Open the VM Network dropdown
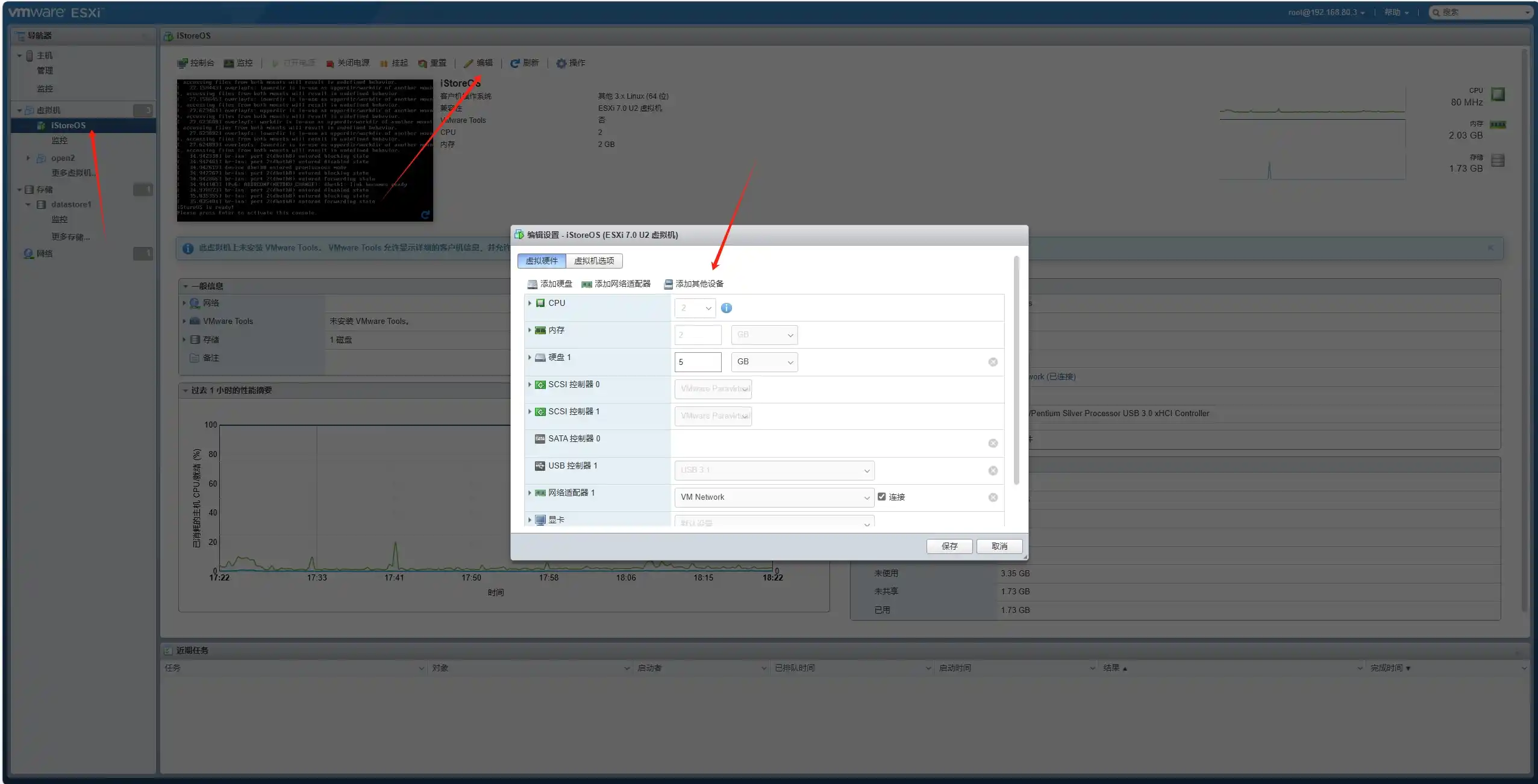Viewport: 1538px width, 784px height. tap(774, 497)
